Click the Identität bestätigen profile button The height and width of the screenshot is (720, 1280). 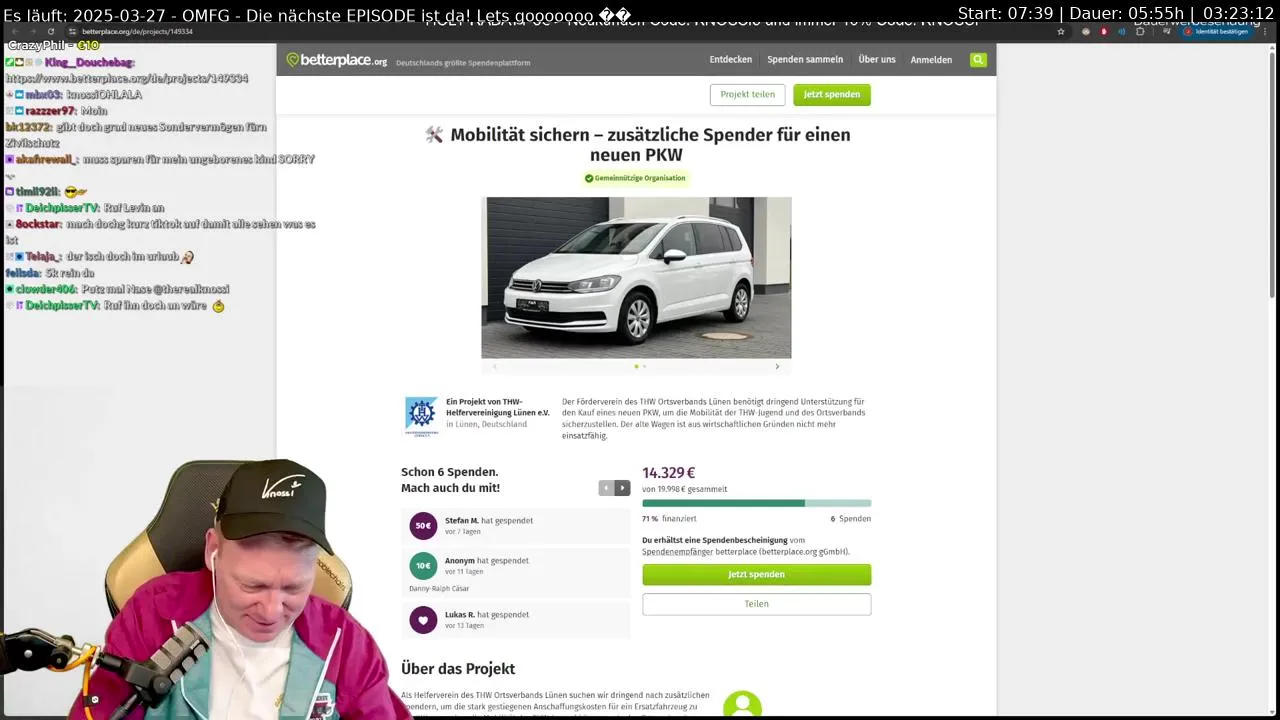click(1217, 31)
